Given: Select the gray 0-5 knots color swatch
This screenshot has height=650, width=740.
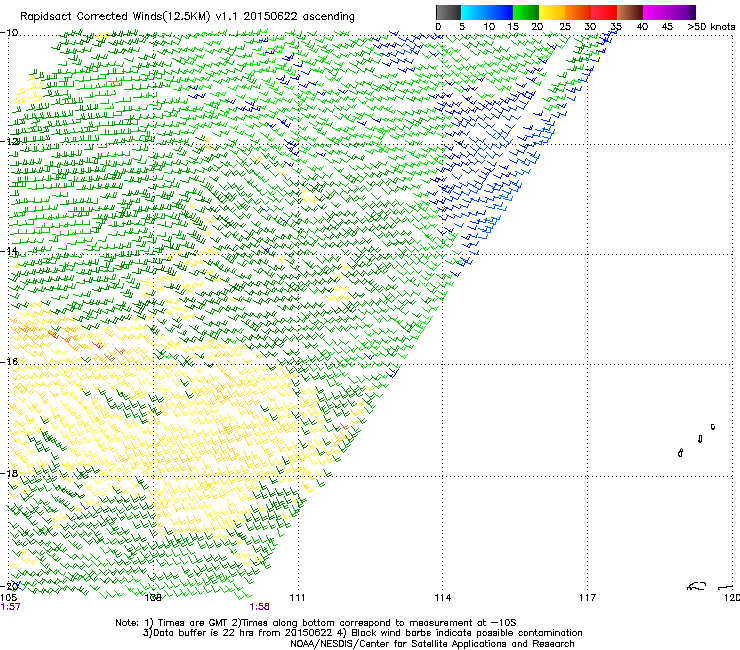Looking at the screenshot, I should [x=449, y=12].
